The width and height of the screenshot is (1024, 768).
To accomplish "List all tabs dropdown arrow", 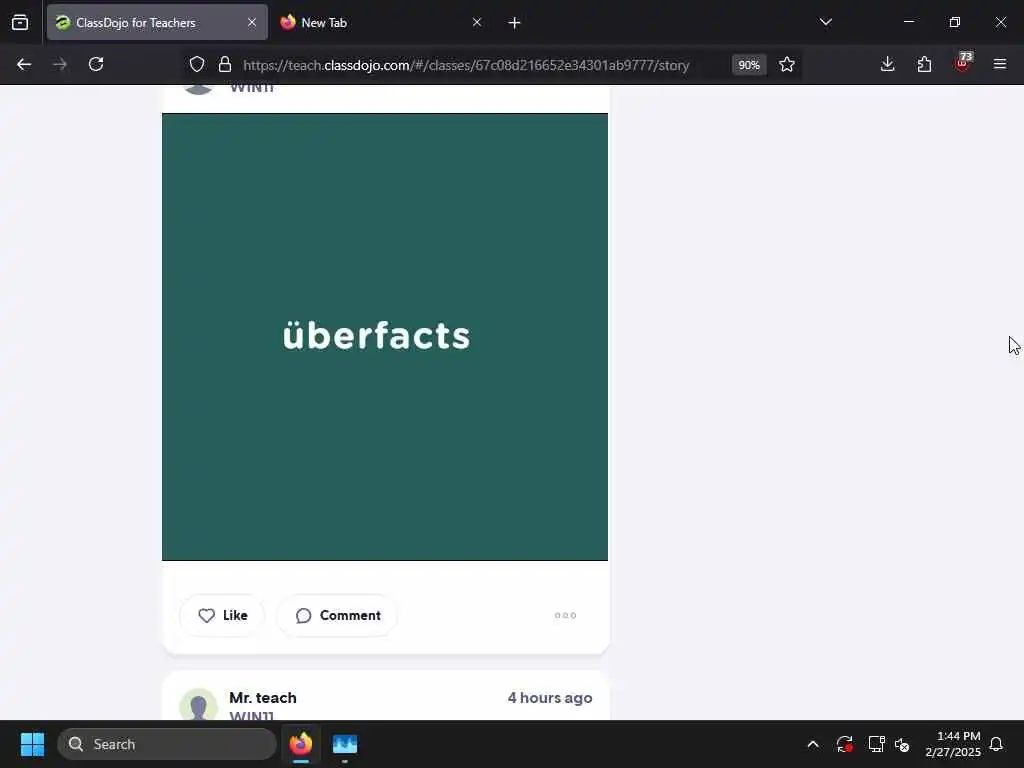I will 825,22.
